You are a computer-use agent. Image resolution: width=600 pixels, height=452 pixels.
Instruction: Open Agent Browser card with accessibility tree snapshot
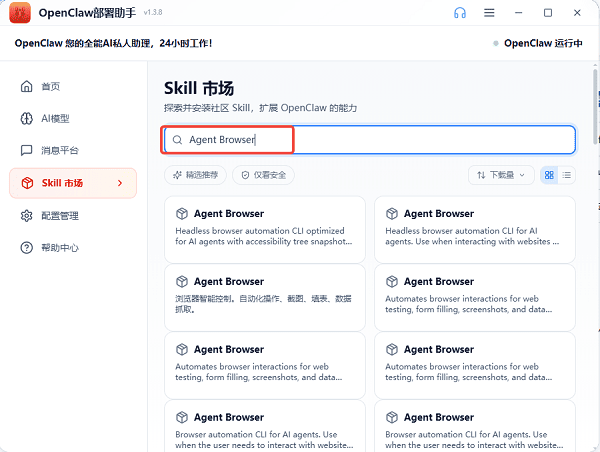coord(265,230)
